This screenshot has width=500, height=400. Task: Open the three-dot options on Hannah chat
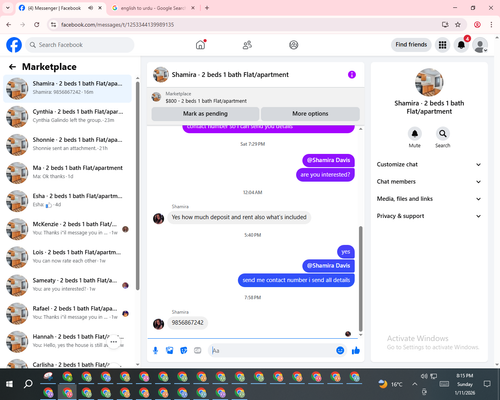point(114,342)
